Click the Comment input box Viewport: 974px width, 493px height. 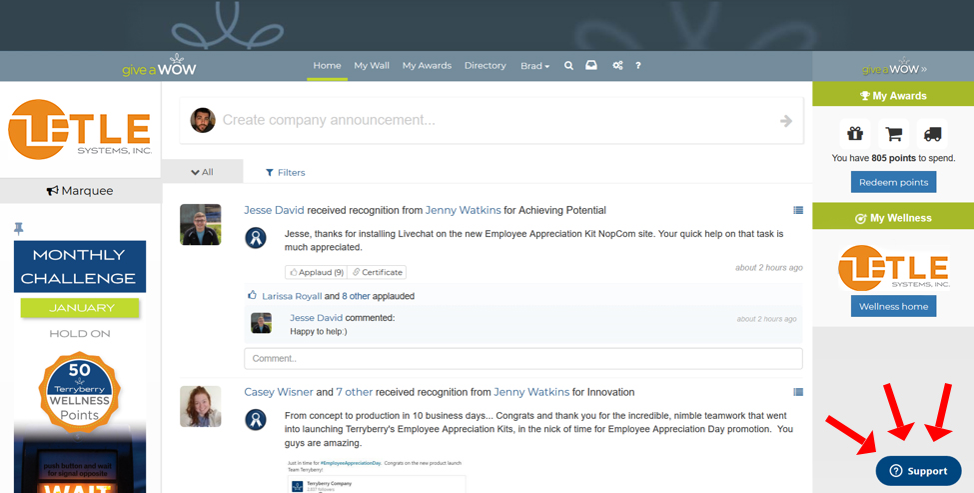[x=523, y=358]
